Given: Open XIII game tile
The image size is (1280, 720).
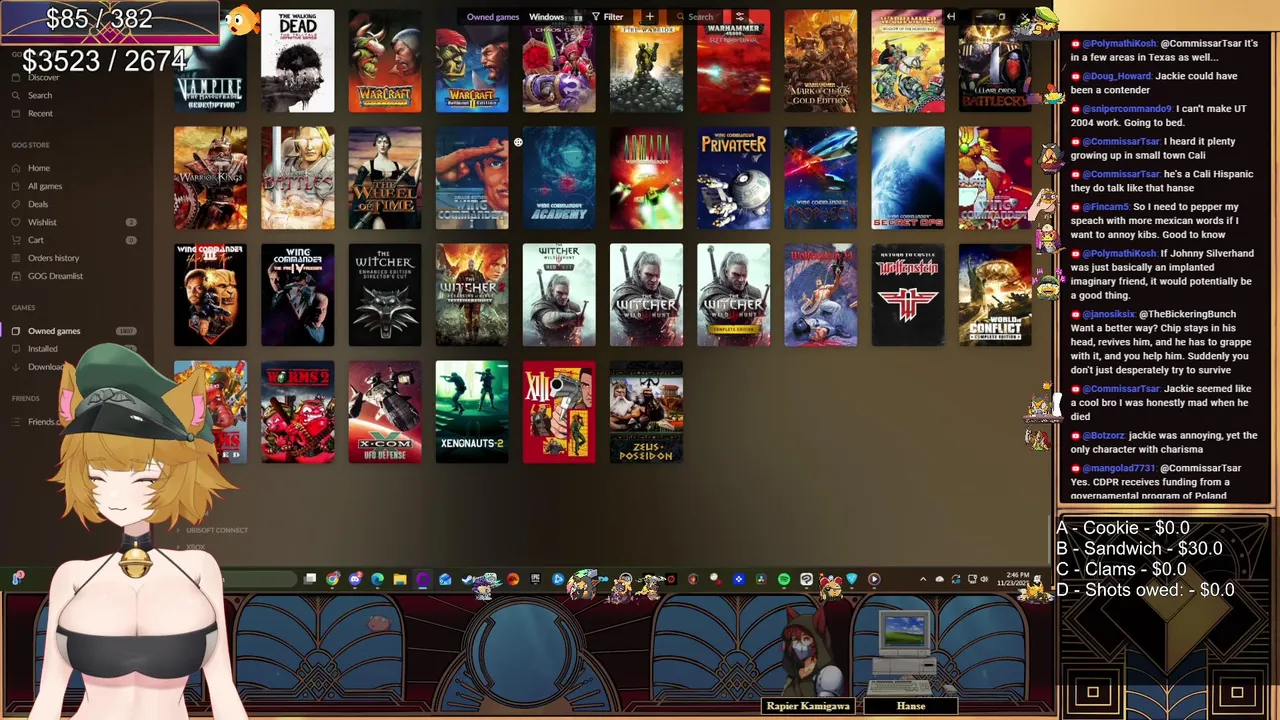Looking at the screenshot, I should coord(559,412).
